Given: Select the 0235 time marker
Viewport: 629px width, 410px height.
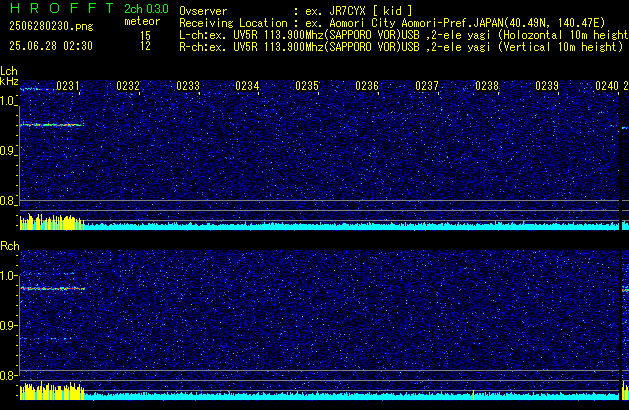Looking at the screenshot, I should pyautogui.click(x=307, y=86).
